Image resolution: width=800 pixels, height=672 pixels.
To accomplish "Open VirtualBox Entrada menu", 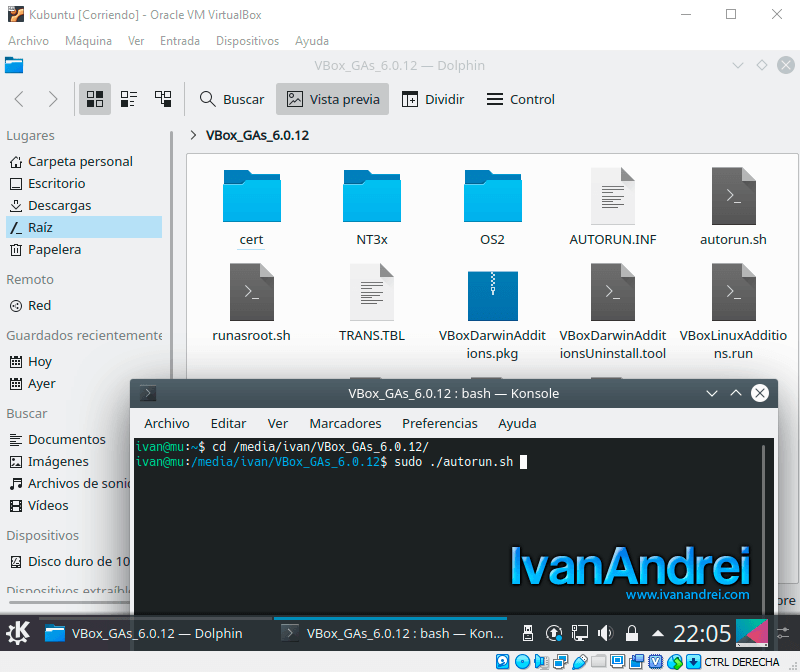I will point(180,41).
